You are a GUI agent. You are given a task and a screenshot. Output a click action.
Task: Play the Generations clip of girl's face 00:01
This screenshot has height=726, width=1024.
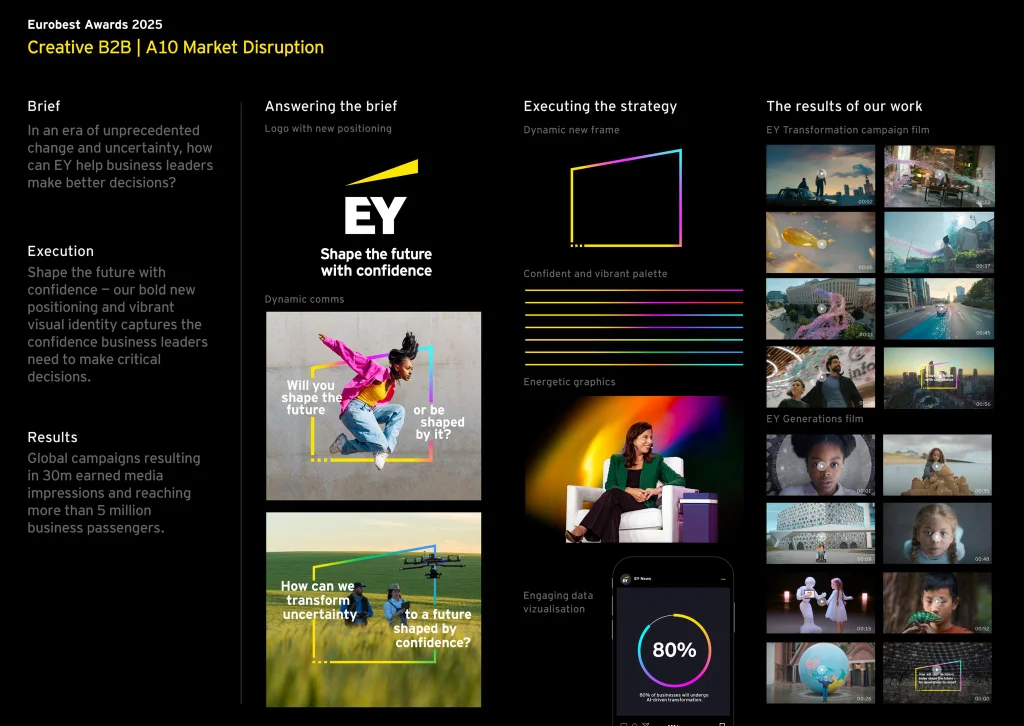[820, 465]
